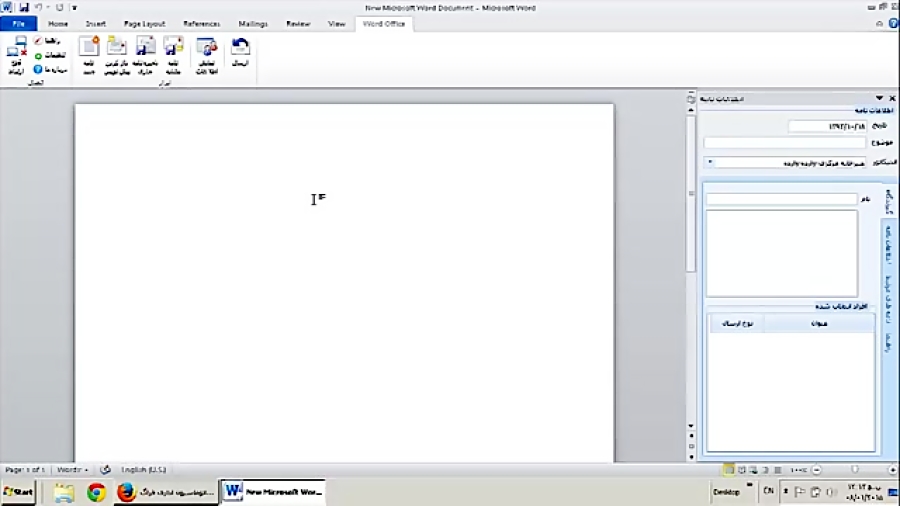The width and height of the screenshot is (900, 506).
Task: Click the Page 1 of 1 status indicator
Action: (x=25, y=470)
